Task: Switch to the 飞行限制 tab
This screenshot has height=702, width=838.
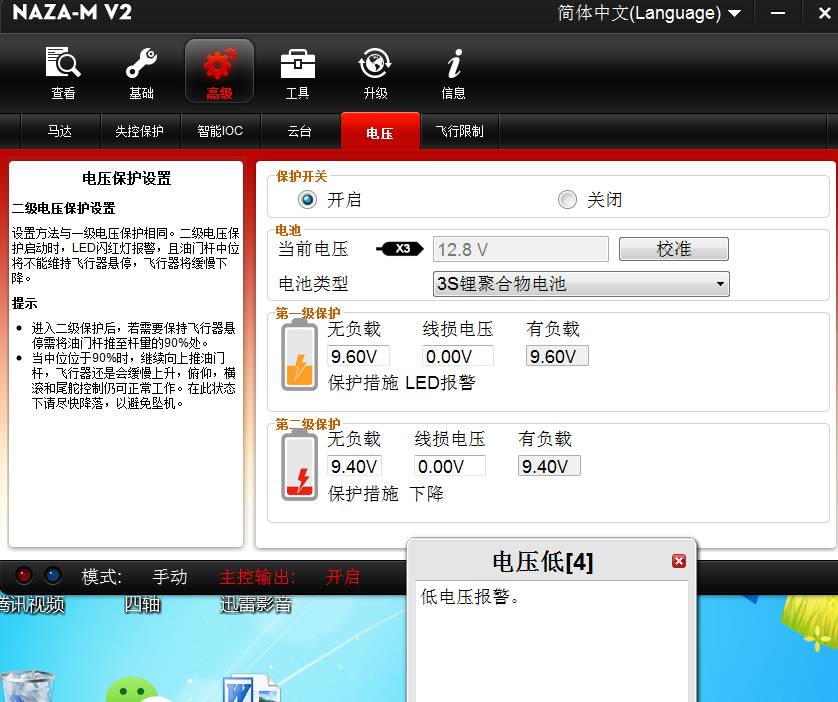Action: pos(460,131)
